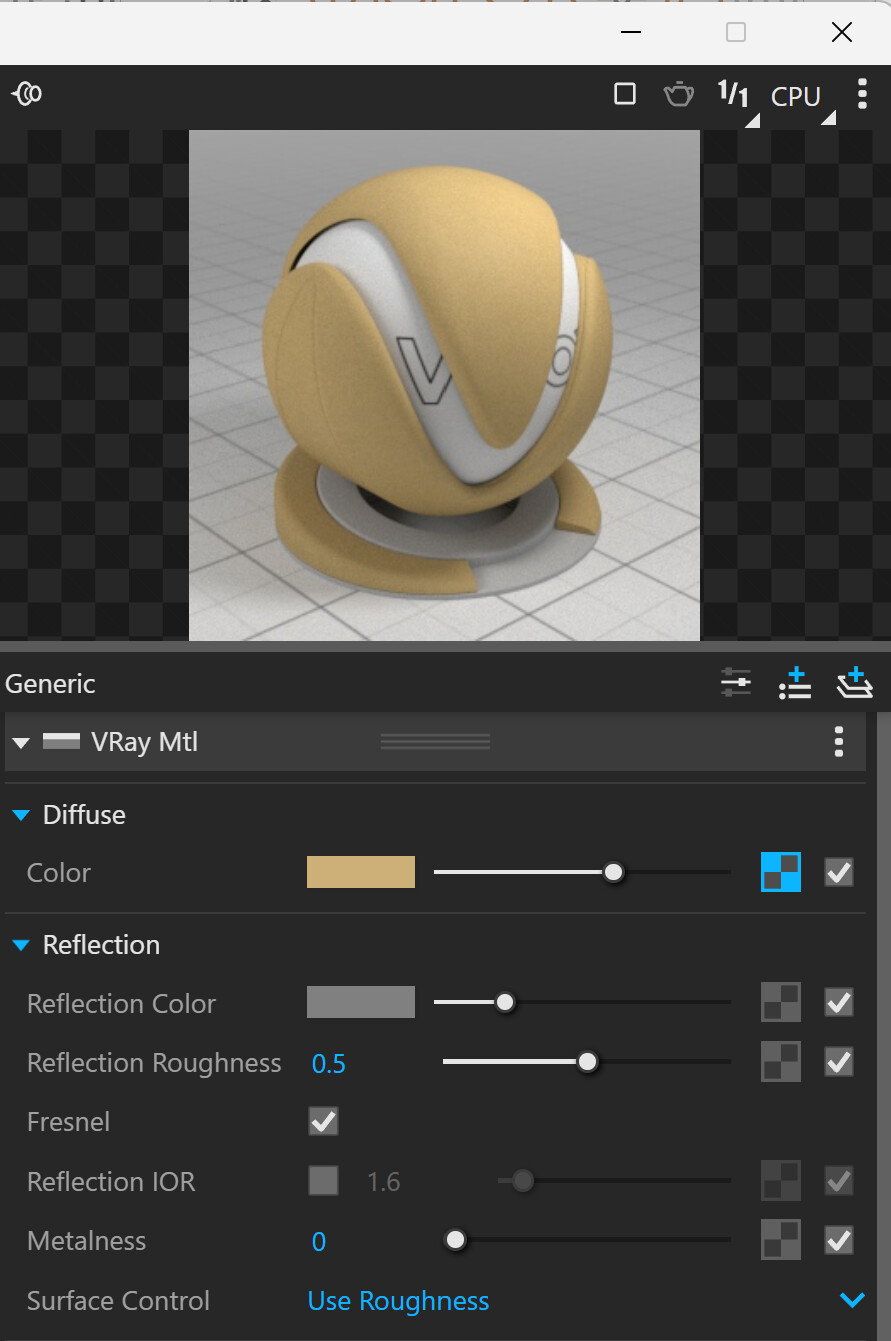Maximize the material editor window

pyautogui.click(x=736, y=32)
